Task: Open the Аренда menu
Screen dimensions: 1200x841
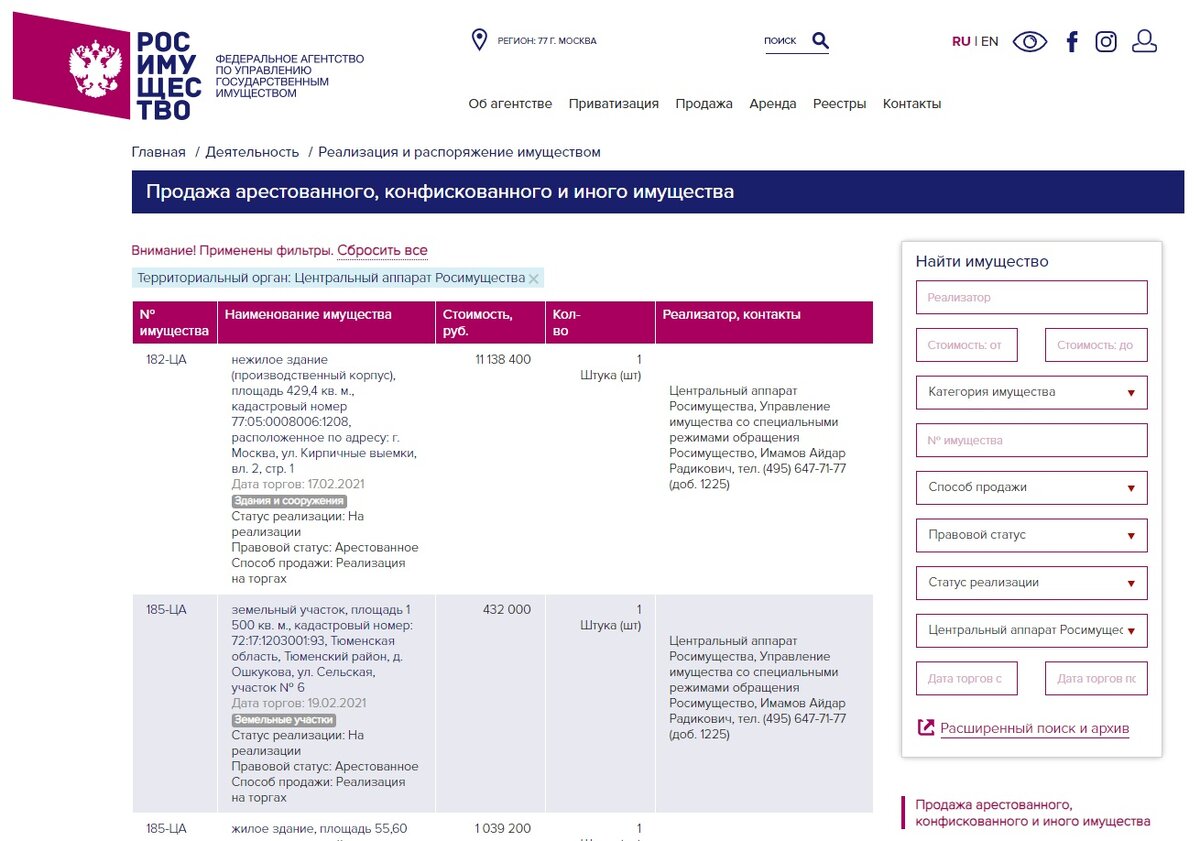Action: pos(773,104)
